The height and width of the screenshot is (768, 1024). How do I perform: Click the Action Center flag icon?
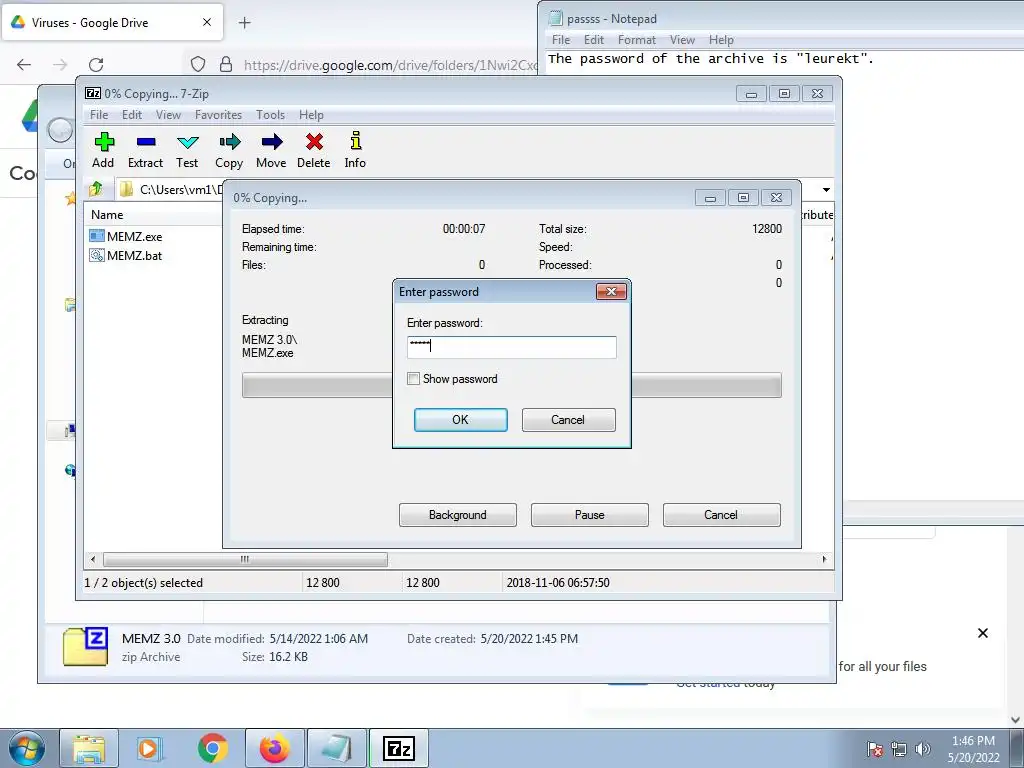[874, 749]
